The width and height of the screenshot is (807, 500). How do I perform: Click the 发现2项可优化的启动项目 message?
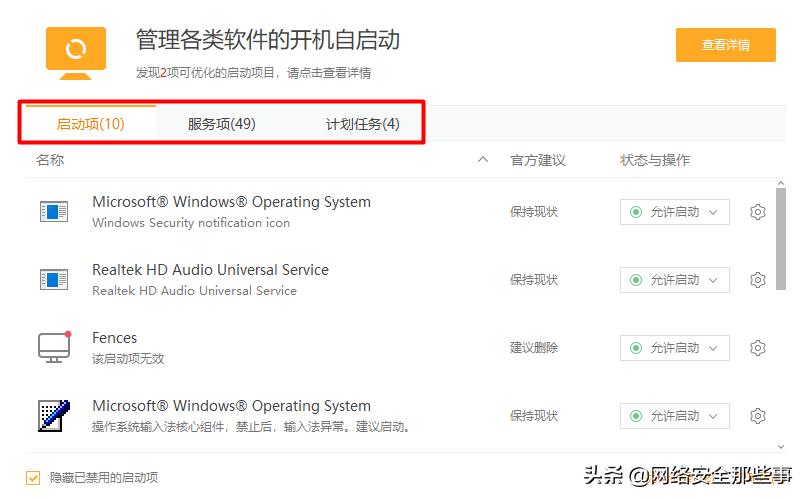coord(253,73)
